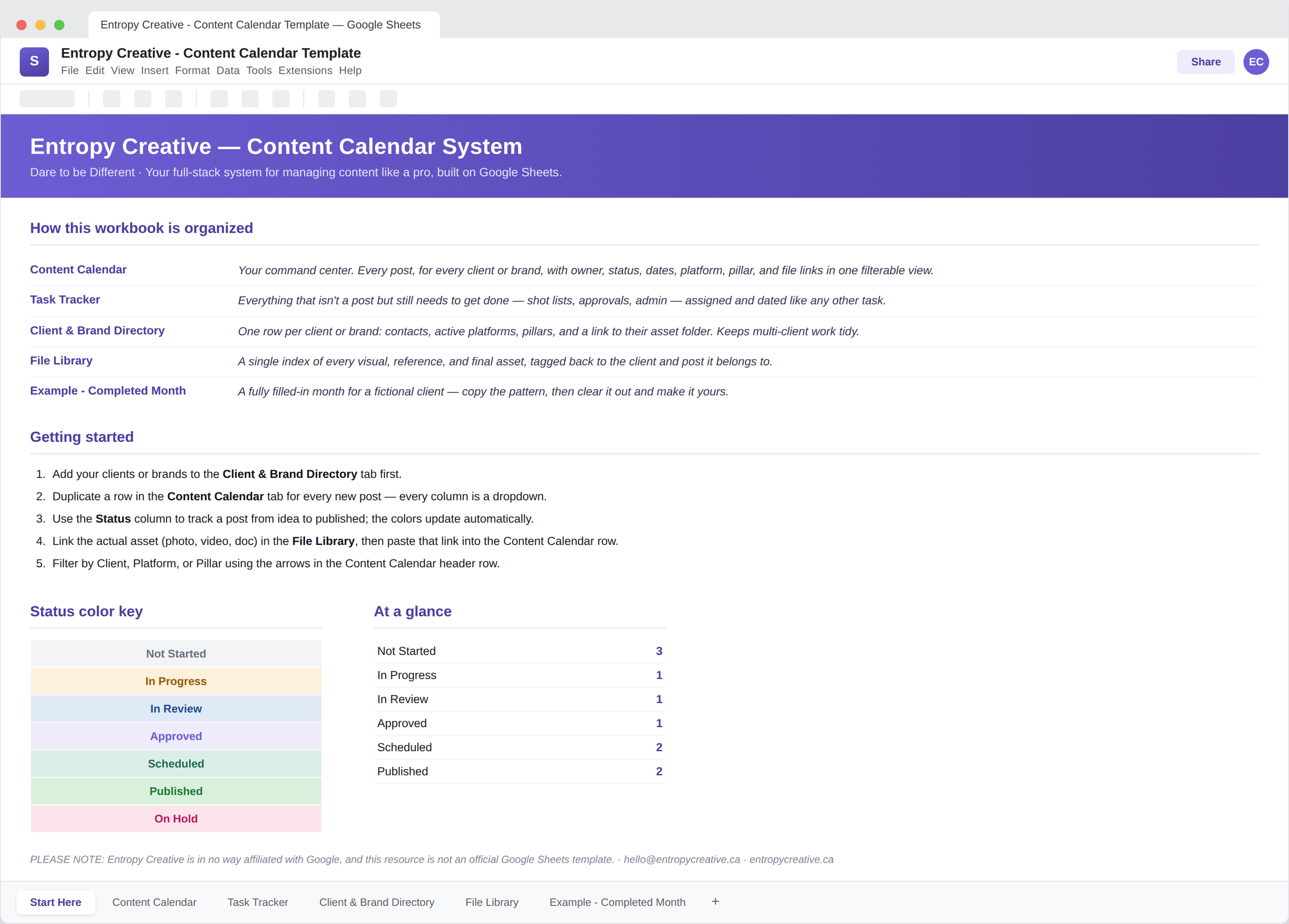The width and height of the screenshot is (1289, 924).
Task: Click the 'Your command center' description text
Action: [x=586, y=271]
